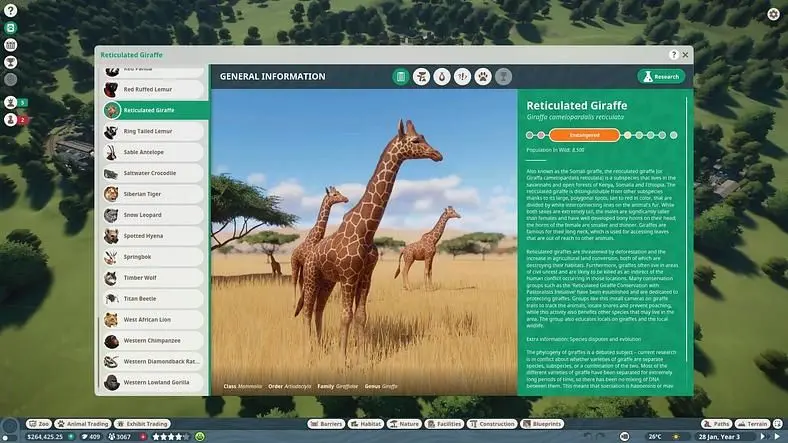Open the water droplet tab icon
Screen dimensions: 788x443
click(442, 77)
